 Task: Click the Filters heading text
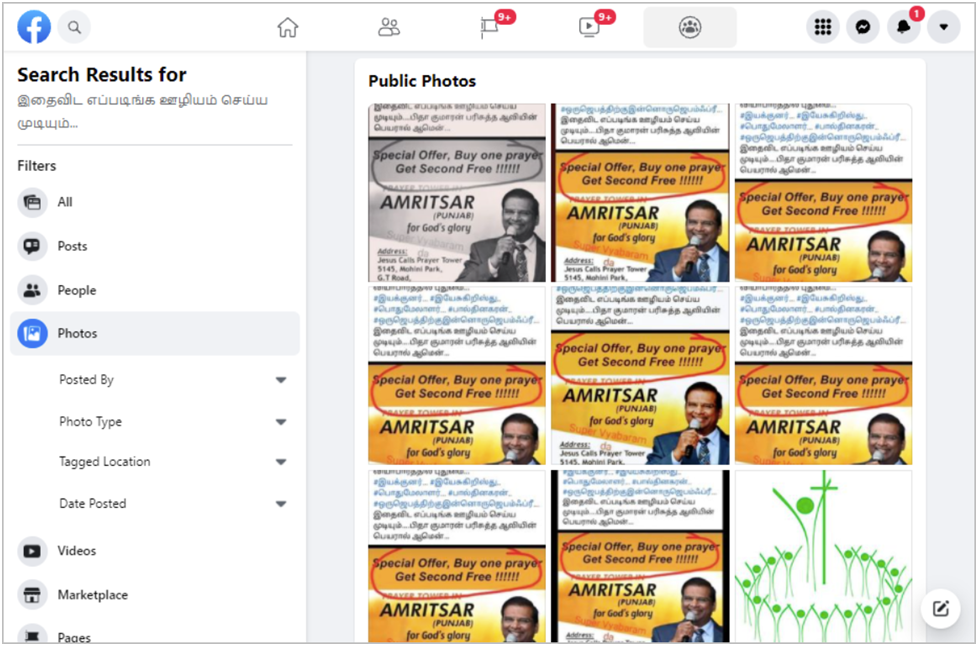coord(37,166)
